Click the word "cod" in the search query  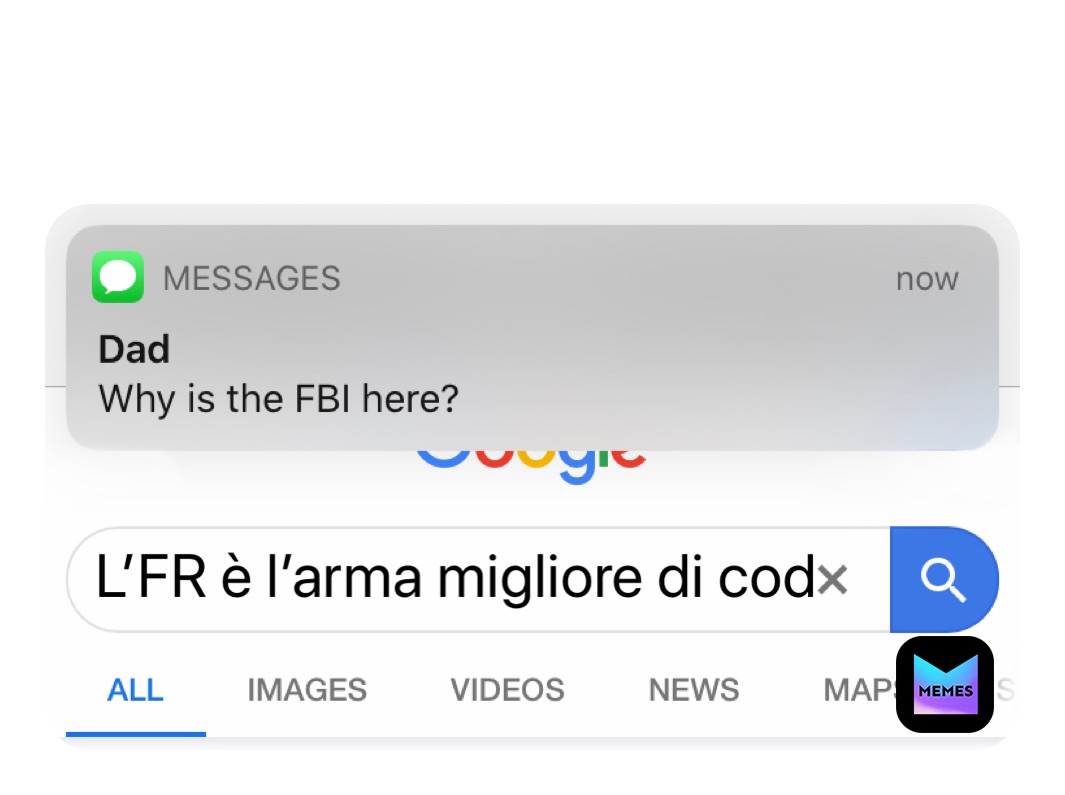(x=766, y=578)
